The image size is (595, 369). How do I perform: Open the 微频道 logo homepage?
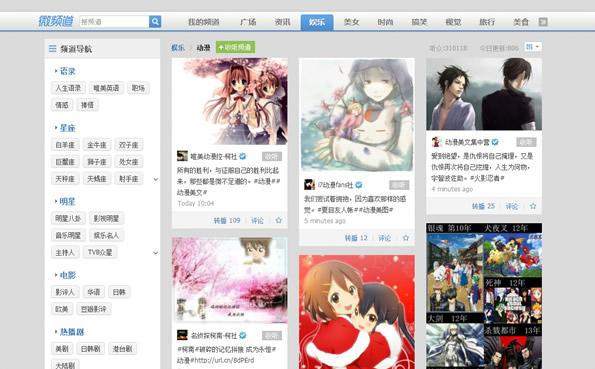pos(56,21)
